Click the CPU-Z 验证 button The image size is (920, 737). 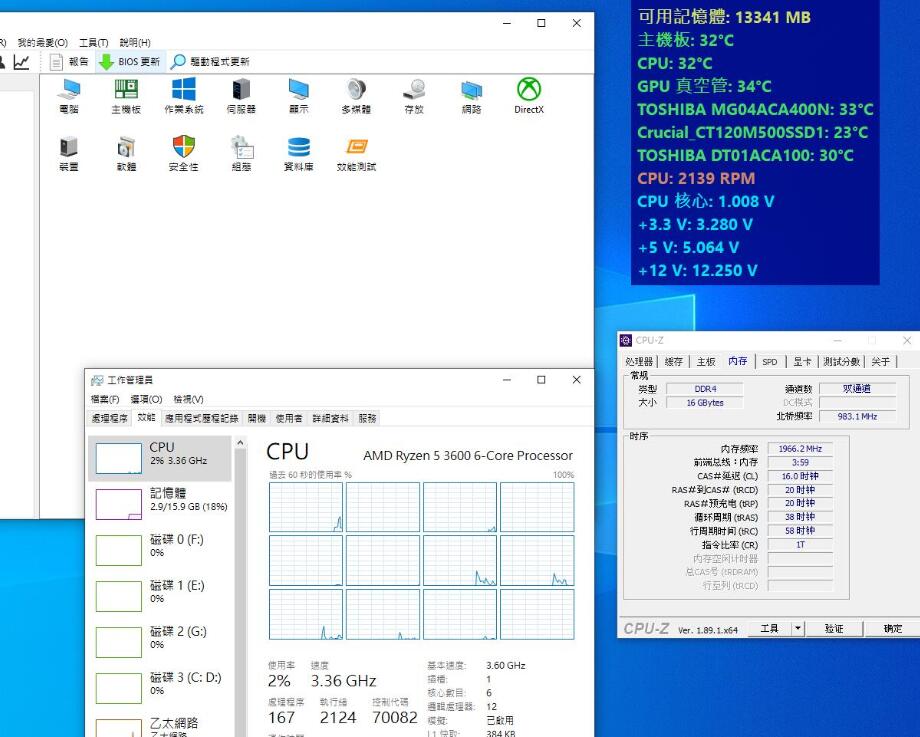tap(834, 628)
